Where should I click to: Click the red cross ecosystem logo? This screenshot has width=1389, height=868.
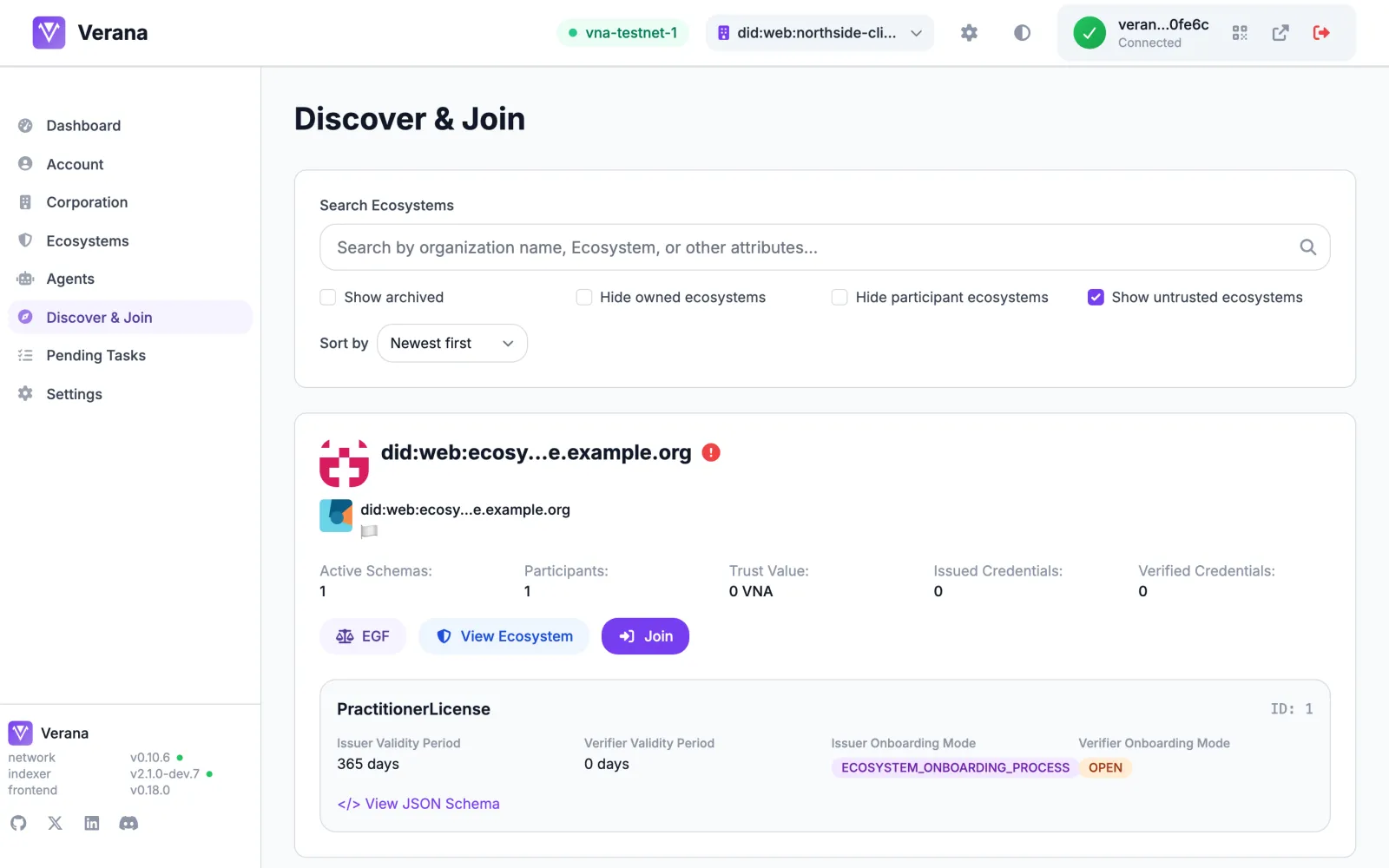point(344,464)
